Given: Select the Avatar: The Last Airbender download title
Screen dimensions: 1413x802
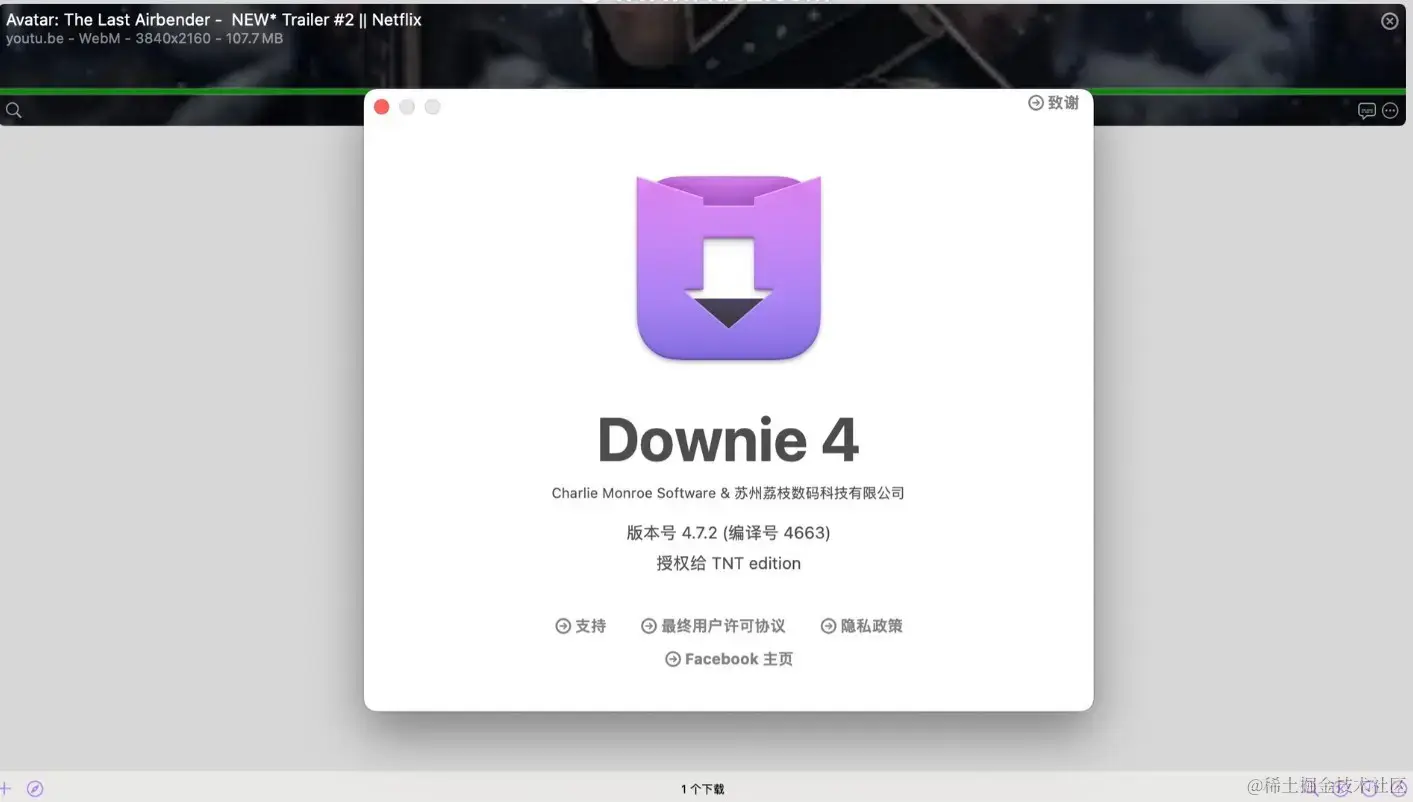Looking at the screenshot, I should pos(214,20).
